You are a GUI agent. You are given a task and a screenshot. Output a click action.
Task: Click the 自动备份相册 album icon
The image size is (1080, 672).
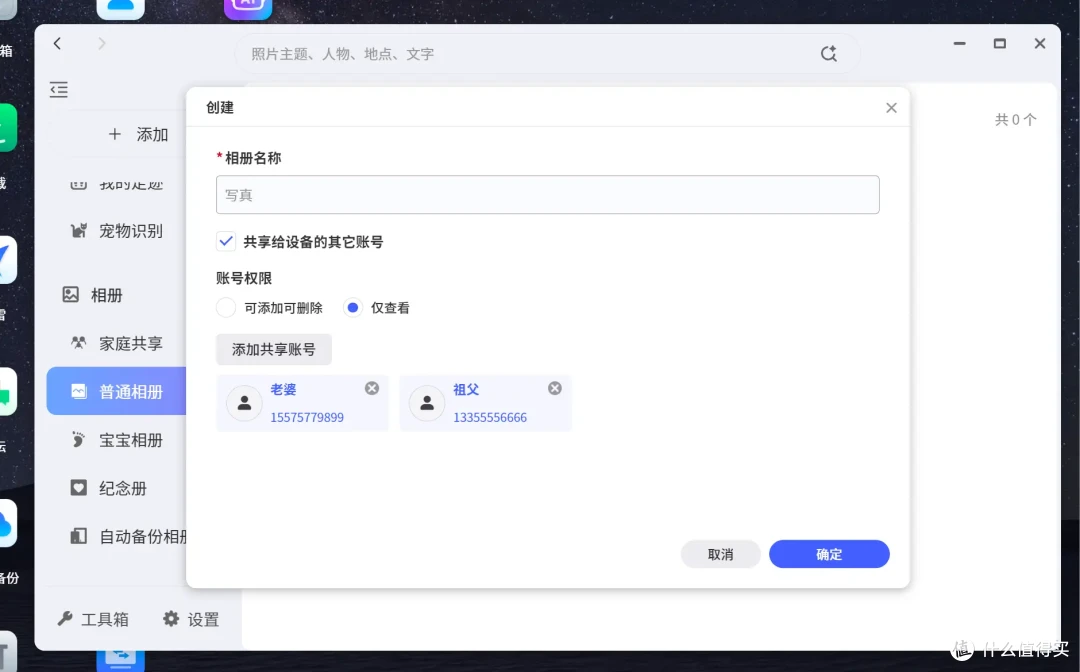pyautogui.click(x=79, y=536)
